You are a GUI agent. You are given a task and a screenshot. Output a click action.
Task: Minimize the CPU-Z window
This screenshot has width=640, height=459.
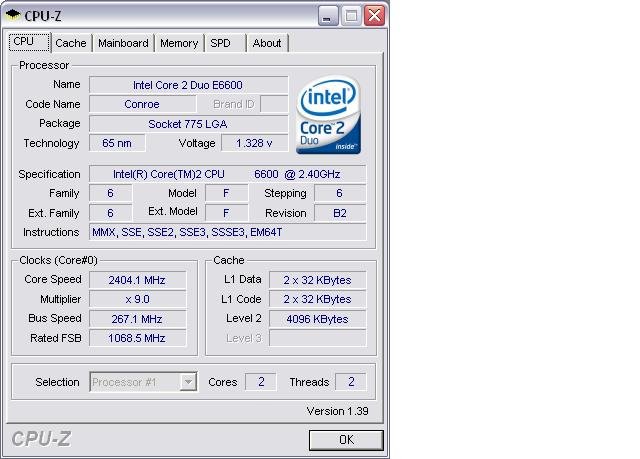(327, 16)
